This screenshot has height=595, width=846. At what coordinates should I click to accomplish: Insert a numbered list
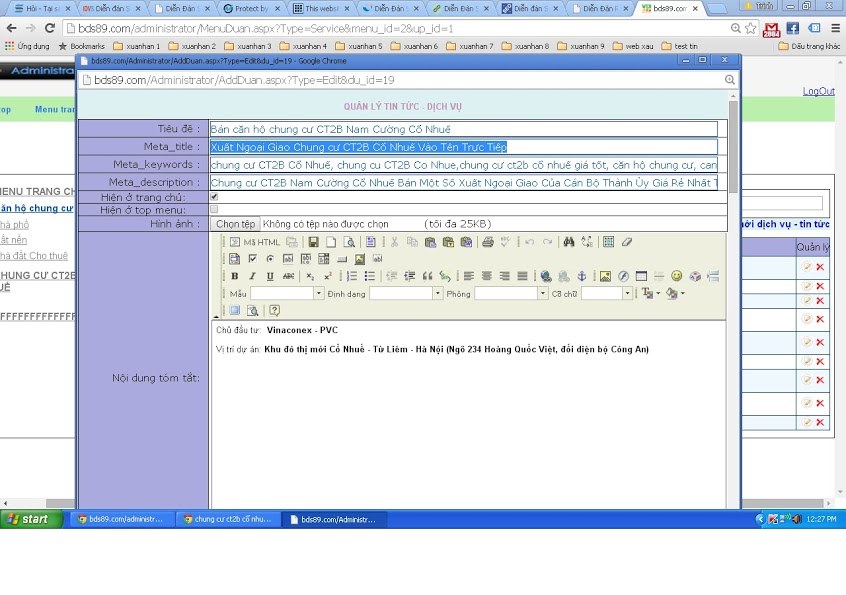352,276
